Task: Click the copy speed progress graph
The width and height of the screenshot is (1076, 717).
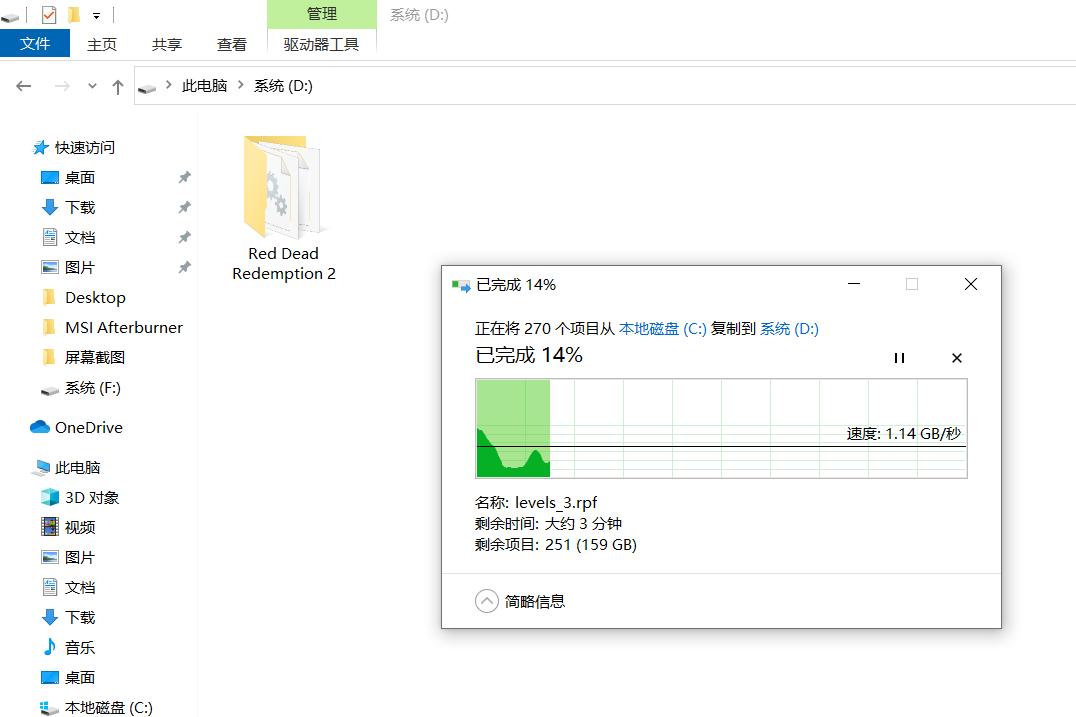Action: [720, 428]
